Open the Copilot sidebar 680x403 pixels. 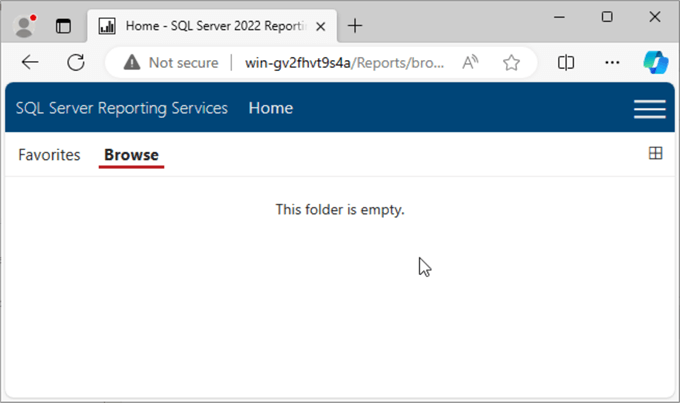pyautogui.click(x=655, y=62)
